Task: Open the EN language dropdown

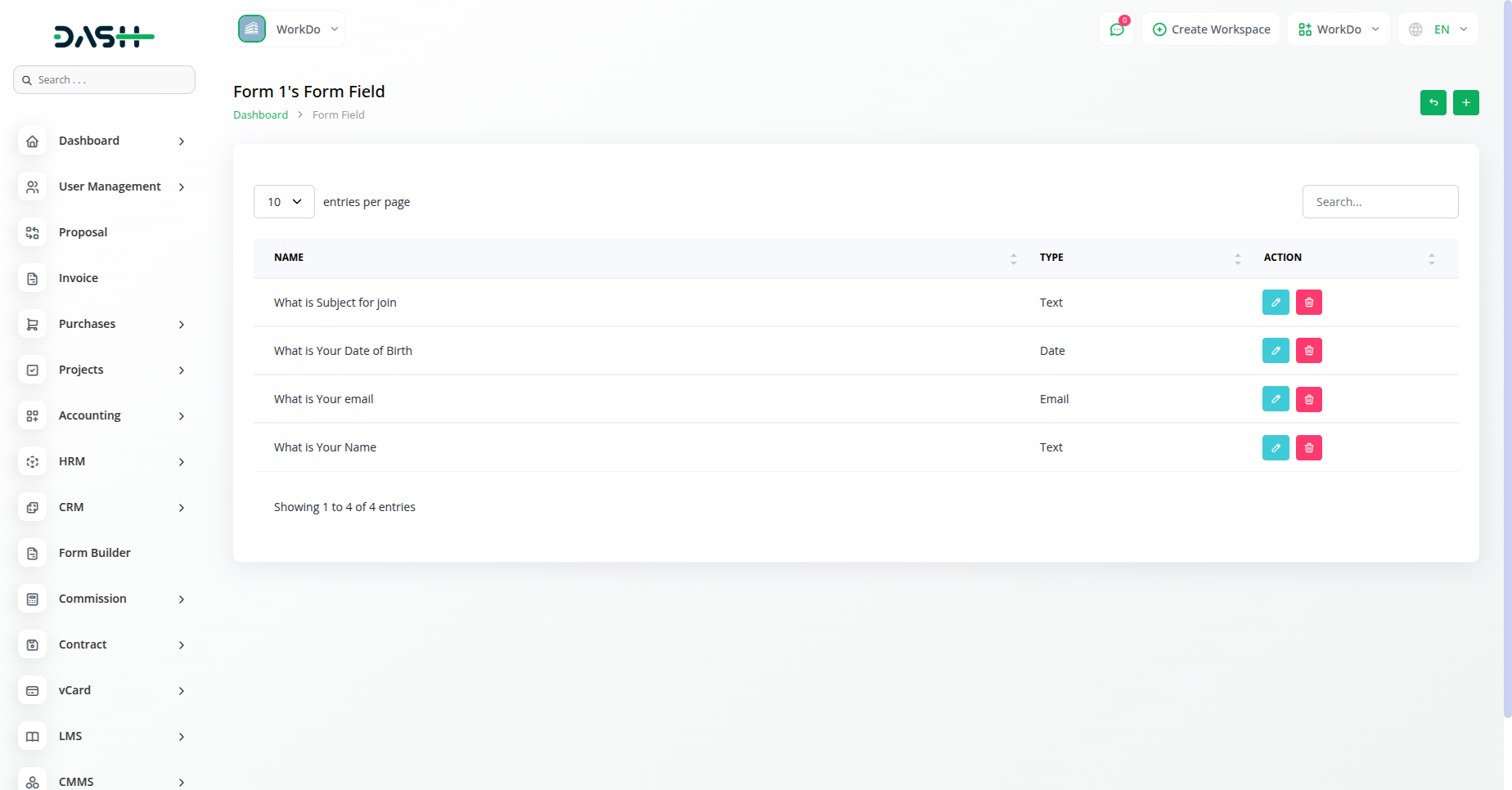Action: point(1438,29)
